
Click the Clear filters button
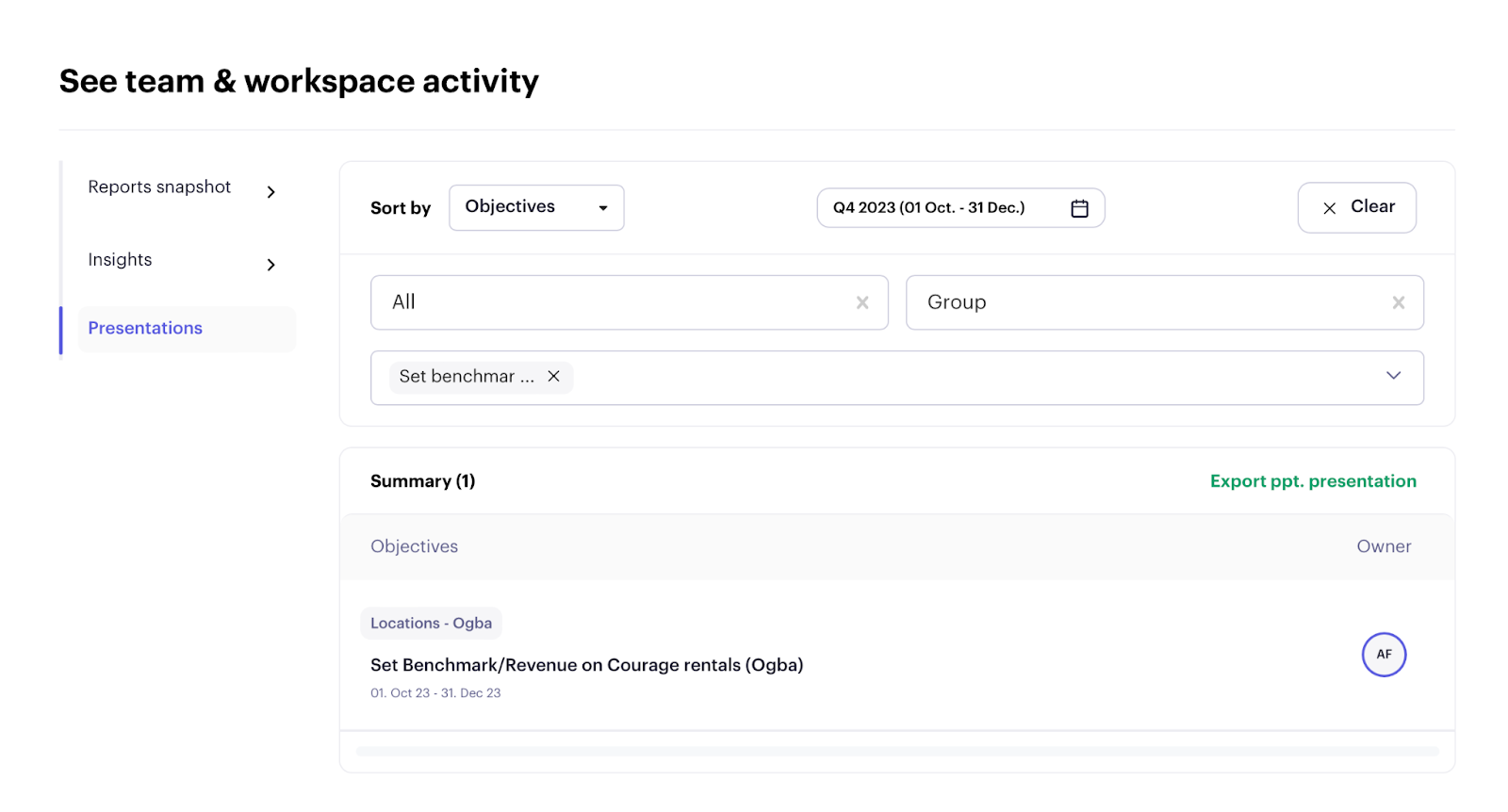pos(1356,207)
